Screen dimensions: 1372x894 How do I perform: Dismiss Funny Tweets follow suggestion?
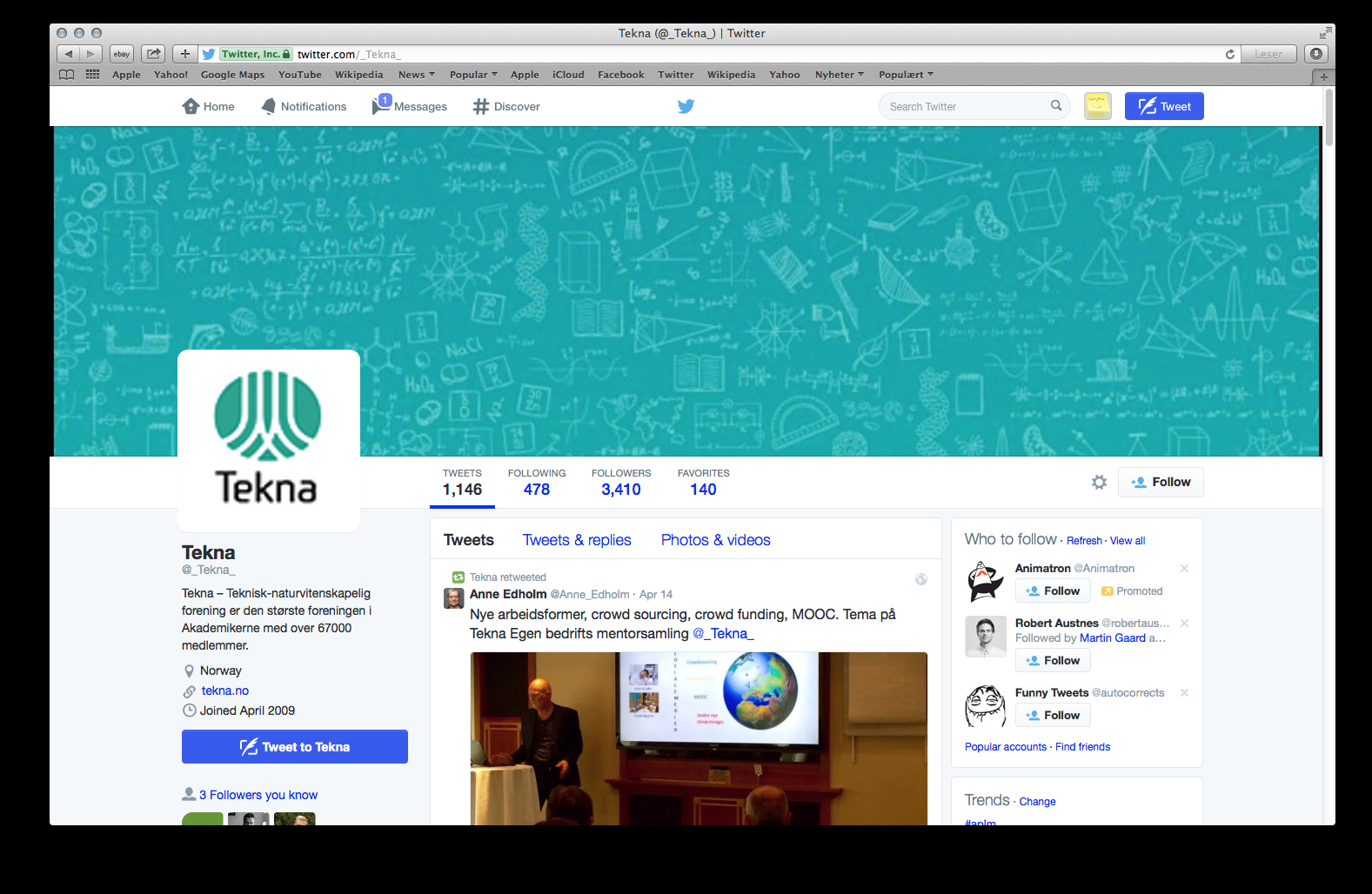click(x=1184, y=692)
